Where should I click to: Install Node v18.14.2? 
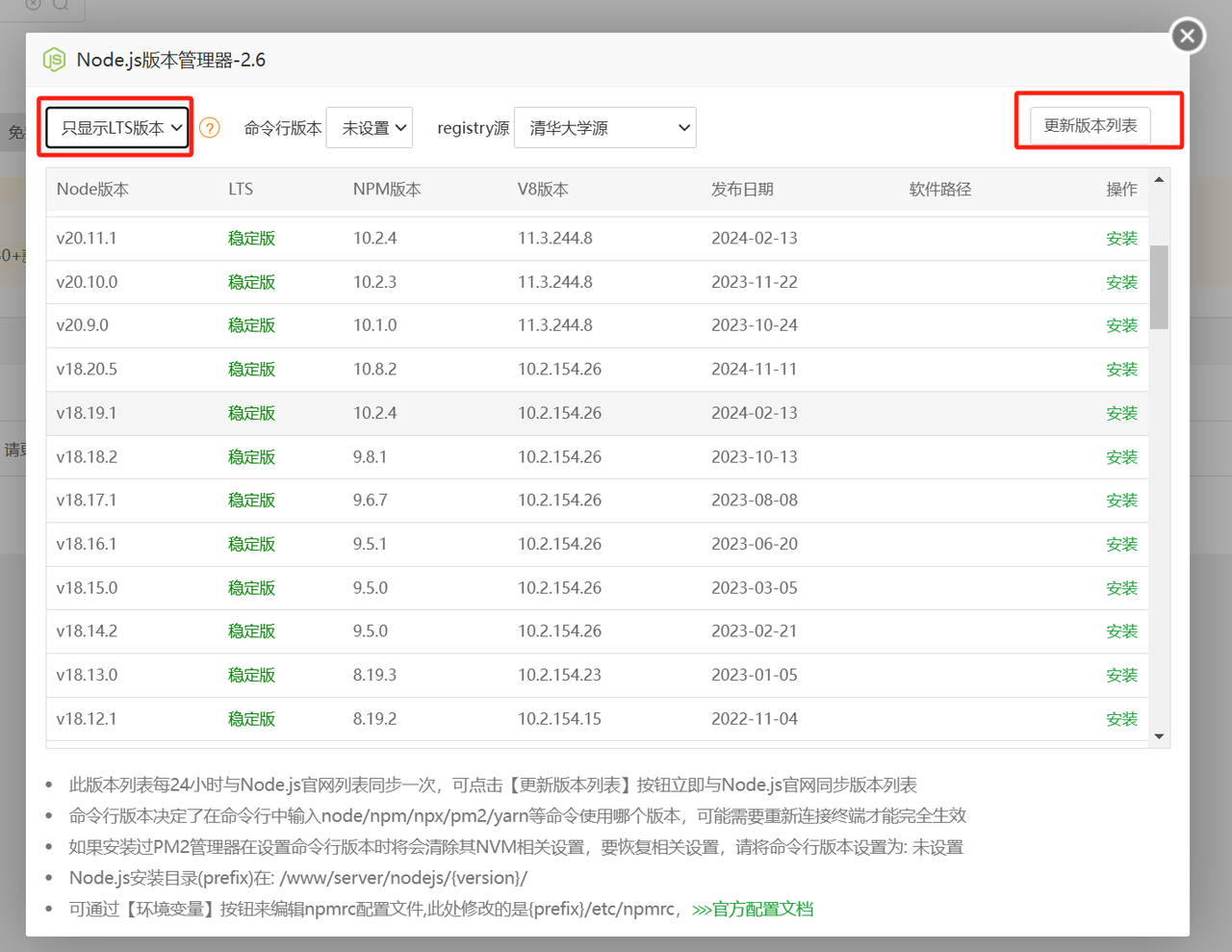[1121, 631]
